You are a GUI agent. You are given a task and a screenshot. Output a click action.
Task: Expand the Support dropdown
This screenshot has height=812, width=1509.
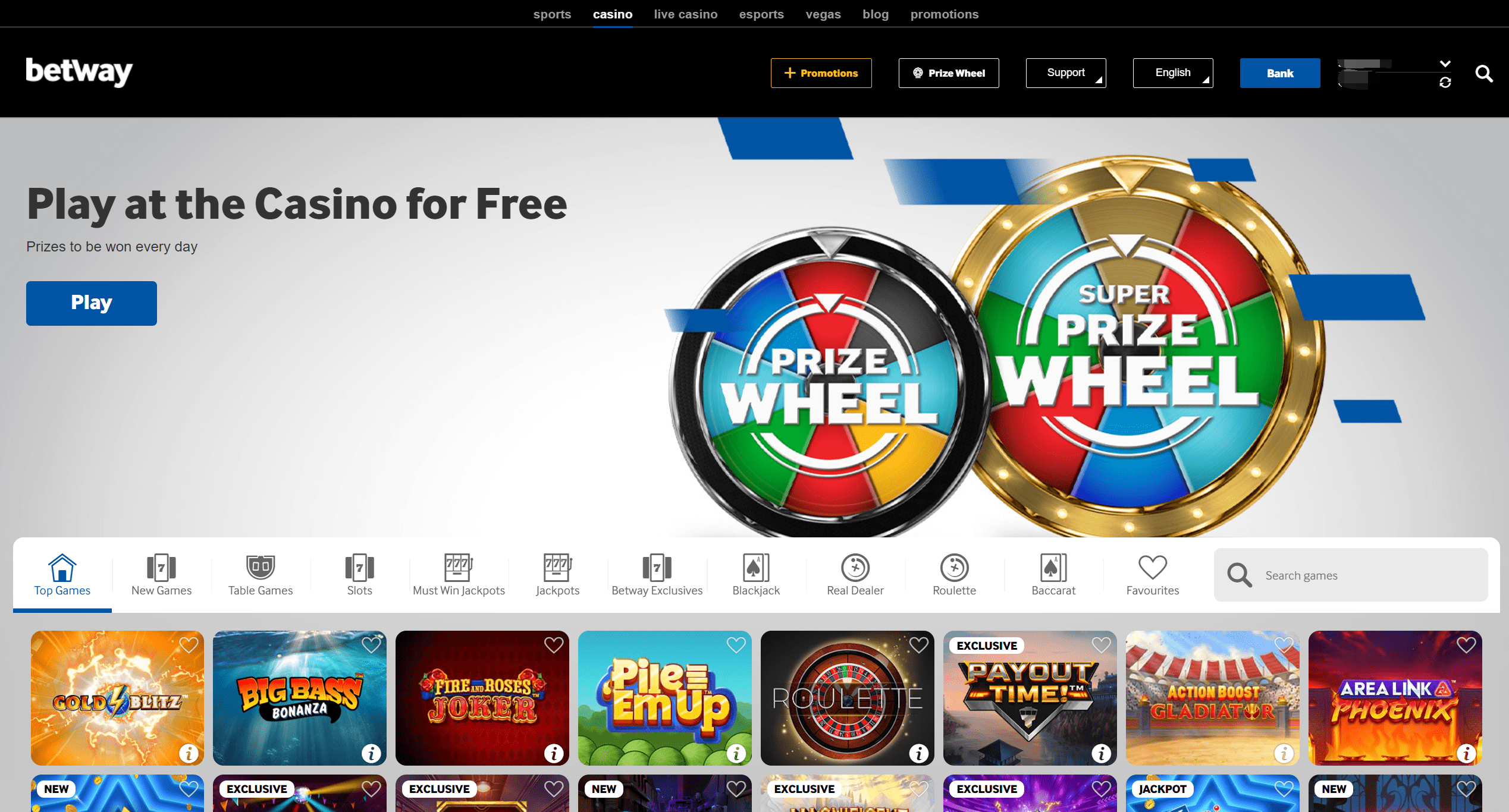1066,73
